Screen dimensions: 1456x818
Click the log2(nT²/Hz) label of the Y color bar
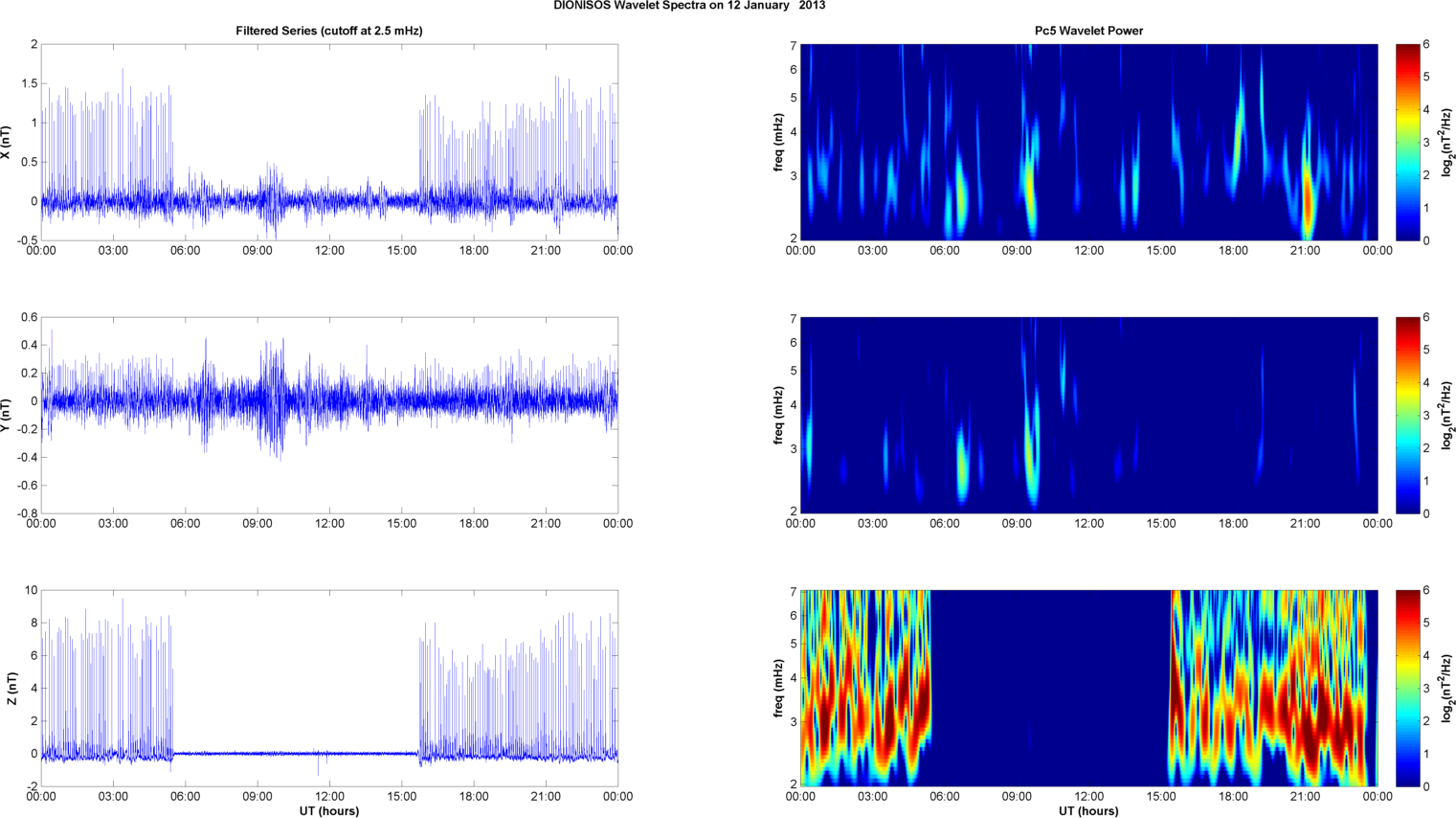pos(1448,415)
